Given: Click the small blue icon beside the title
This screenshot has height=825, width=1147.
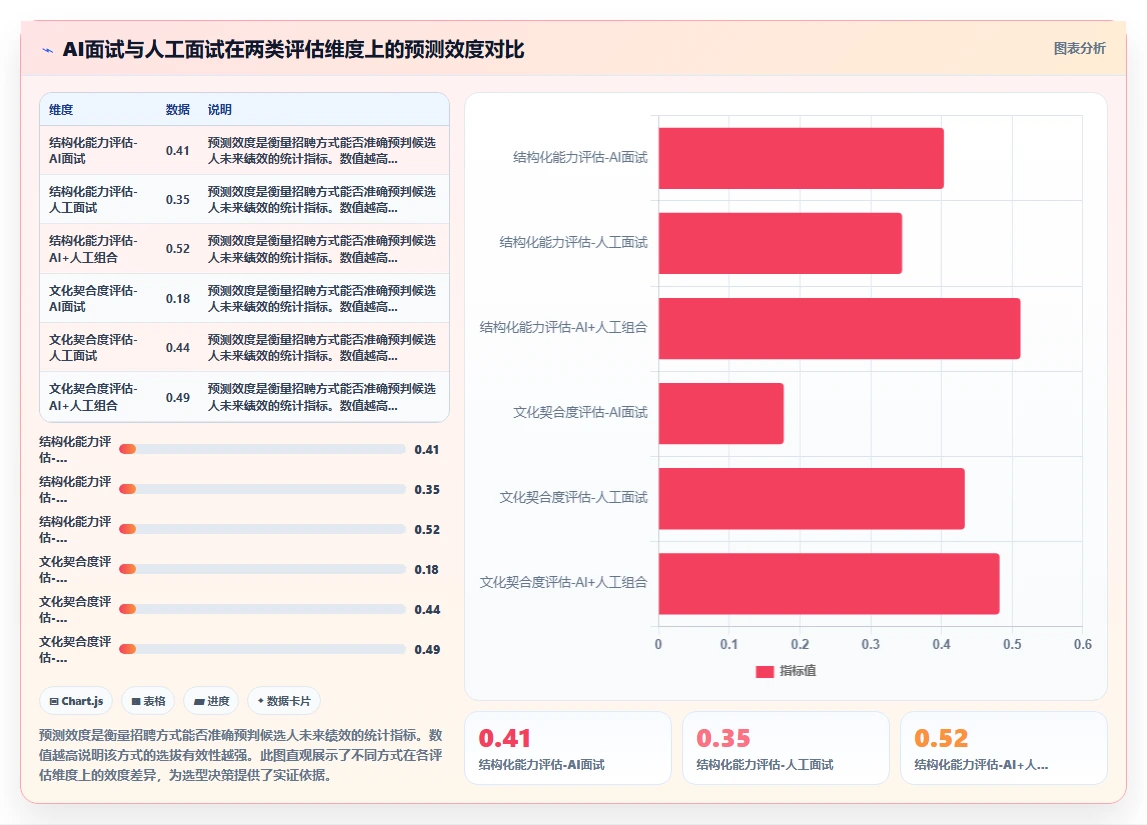Looking at the screenshot, I should pyautogui.click(x=48, y=50).
